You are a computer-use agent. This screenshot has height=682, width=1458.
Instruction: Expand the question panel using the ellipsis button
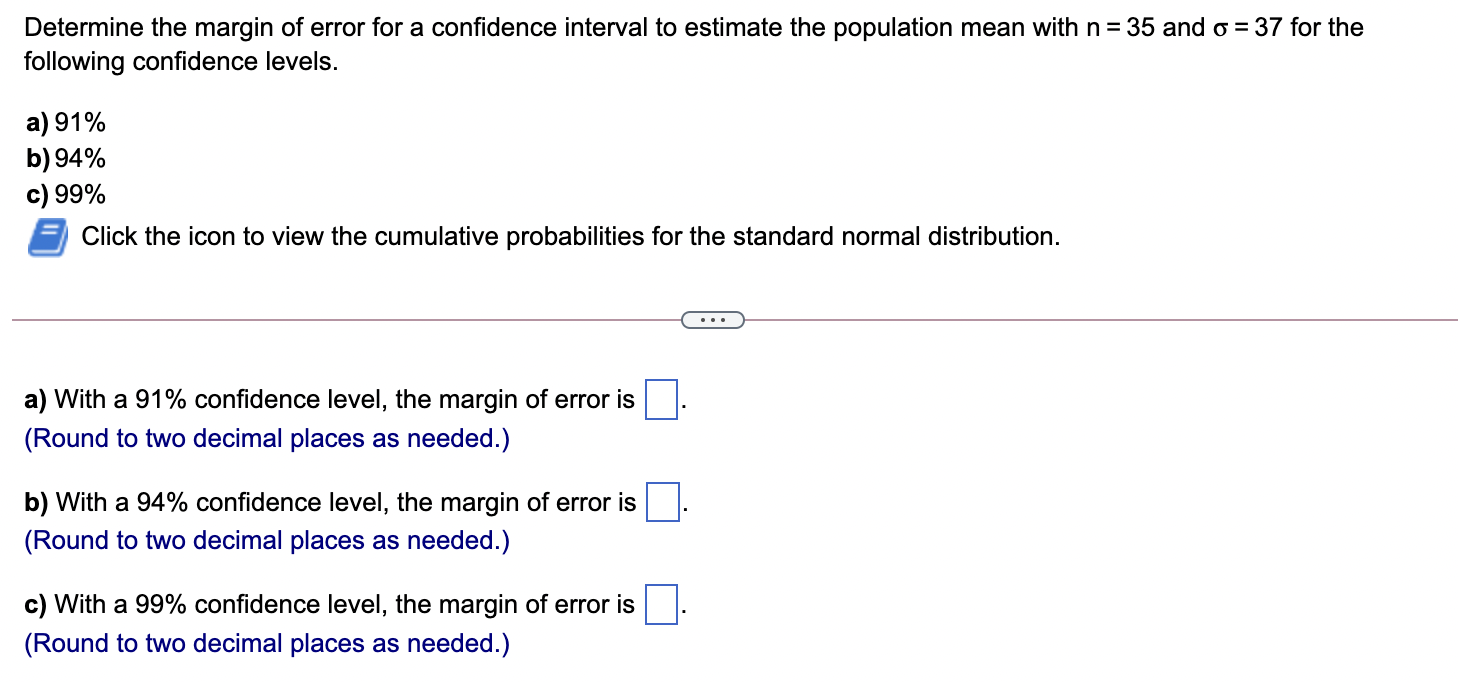(712, 319)
